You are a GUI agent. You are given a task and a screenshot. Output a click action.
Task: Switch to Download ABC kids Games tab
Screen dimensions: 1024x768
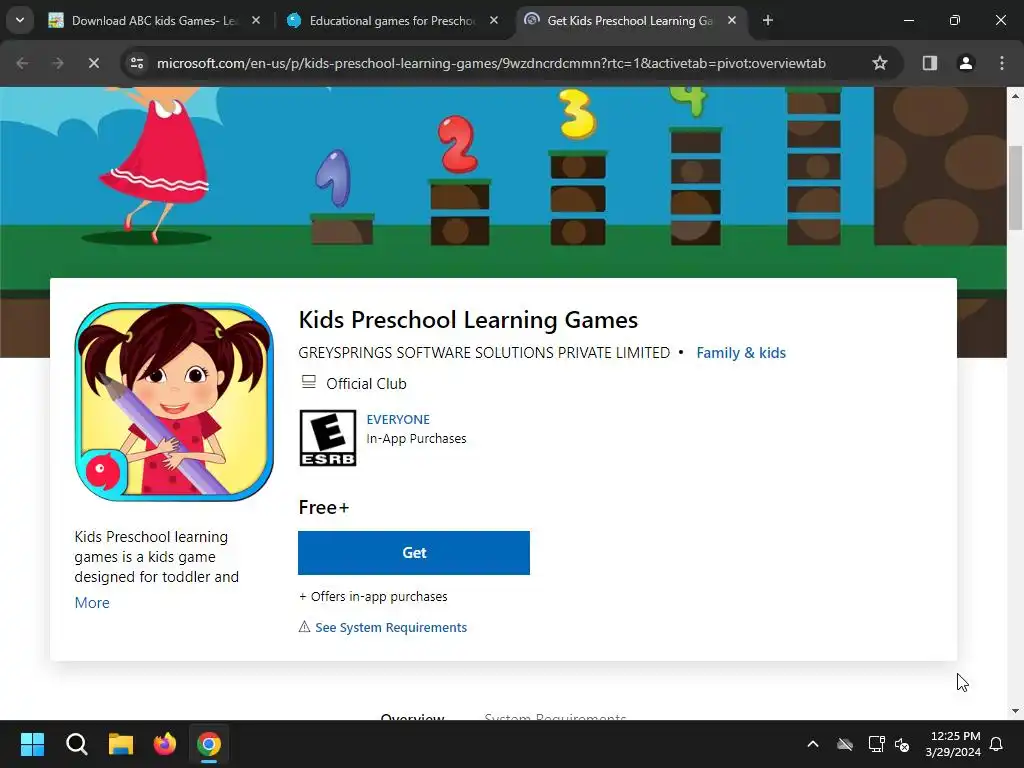pyautogui.click(x=153, y=21)
